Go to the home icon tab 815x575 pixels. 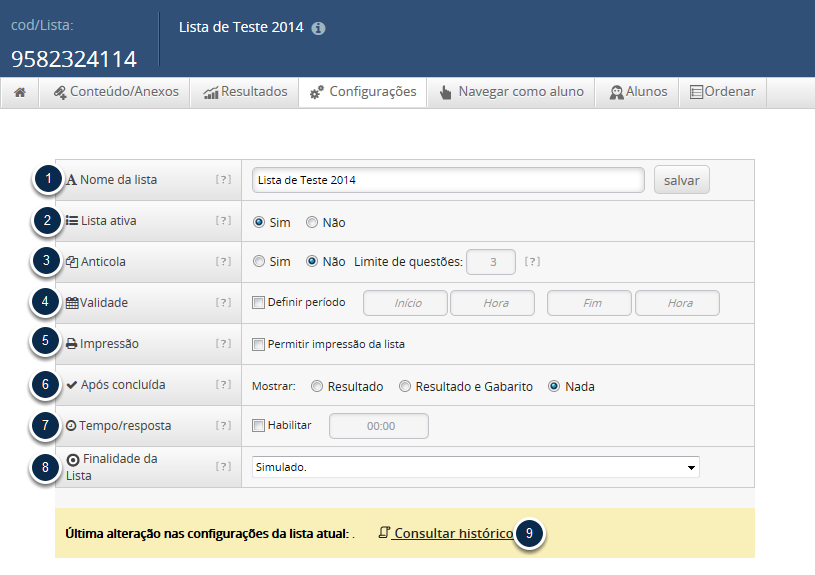(20, 92)
